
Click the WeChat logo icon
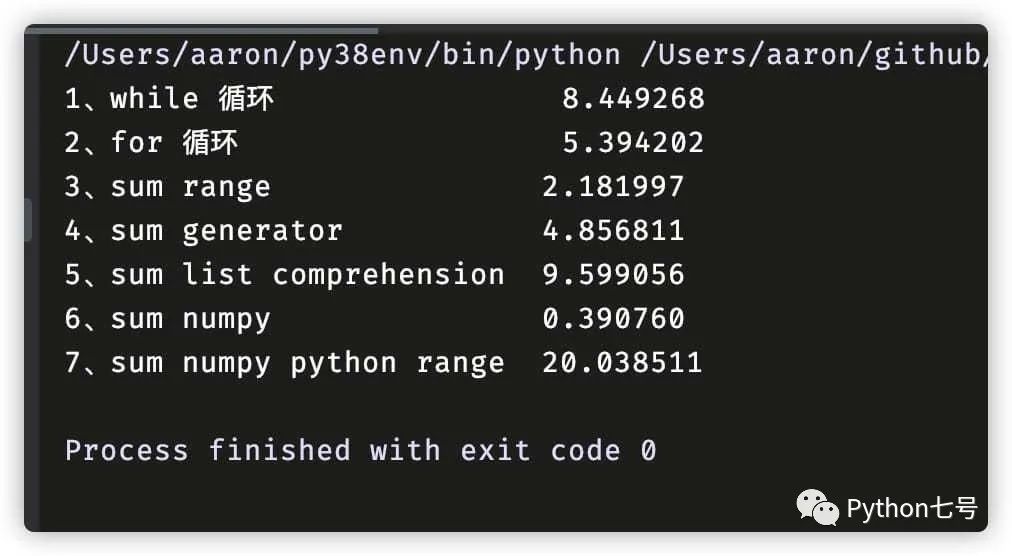click(x=817, y=508)
